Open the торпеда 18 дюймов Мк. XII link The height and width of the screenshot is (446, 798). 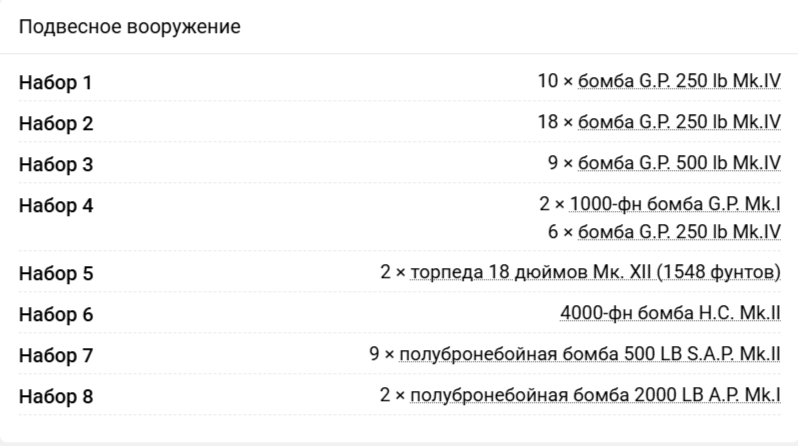(x=595, y=272)
